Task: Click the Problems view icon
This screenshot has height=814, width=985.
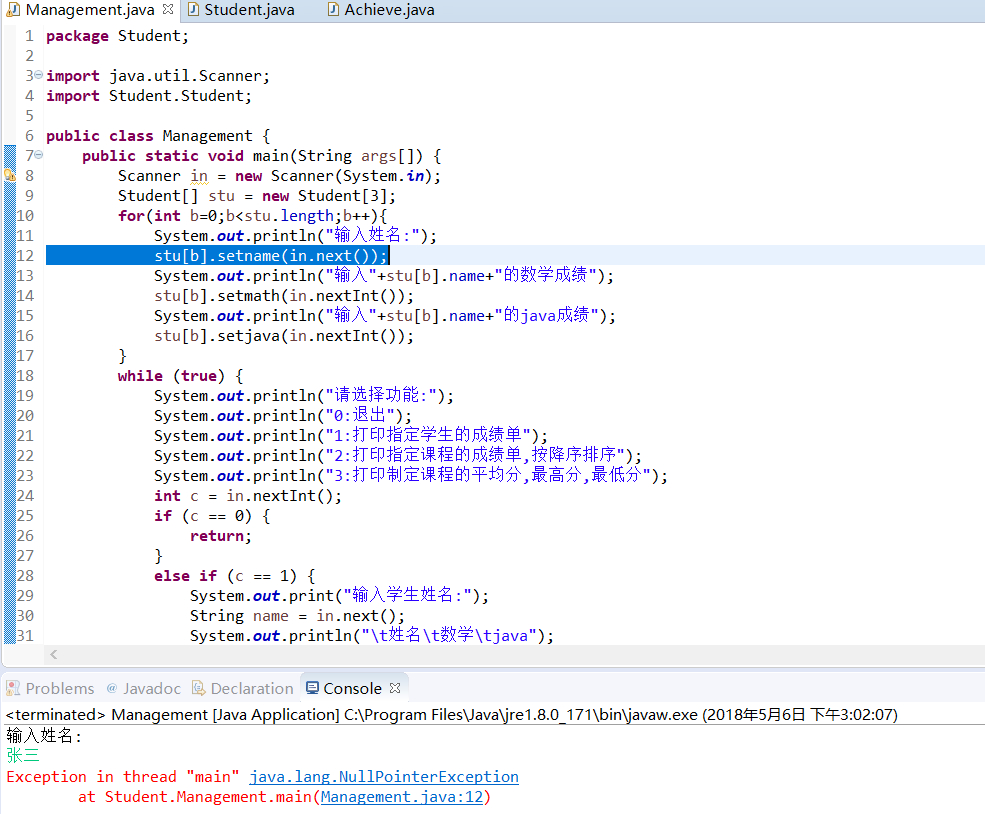Action: click(13, 688)
